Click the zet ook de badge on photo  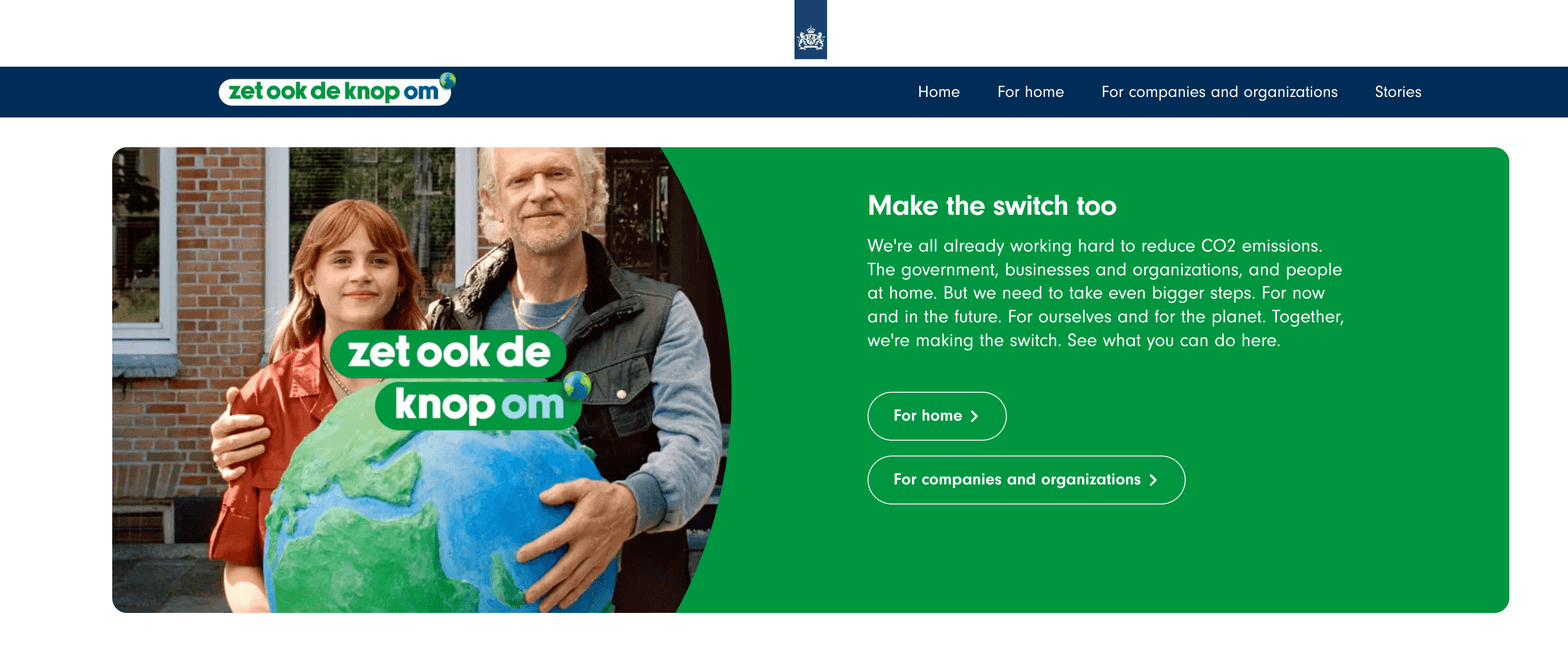click(447, 354)
